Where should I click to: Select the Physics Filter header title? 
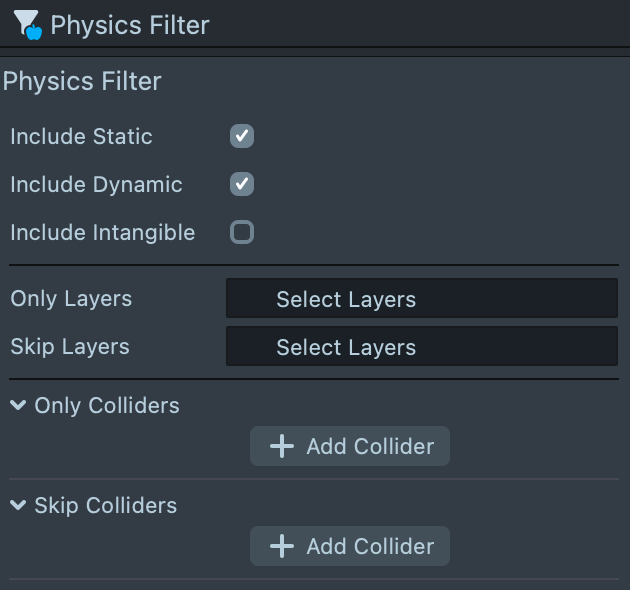(x=130, y=25)
